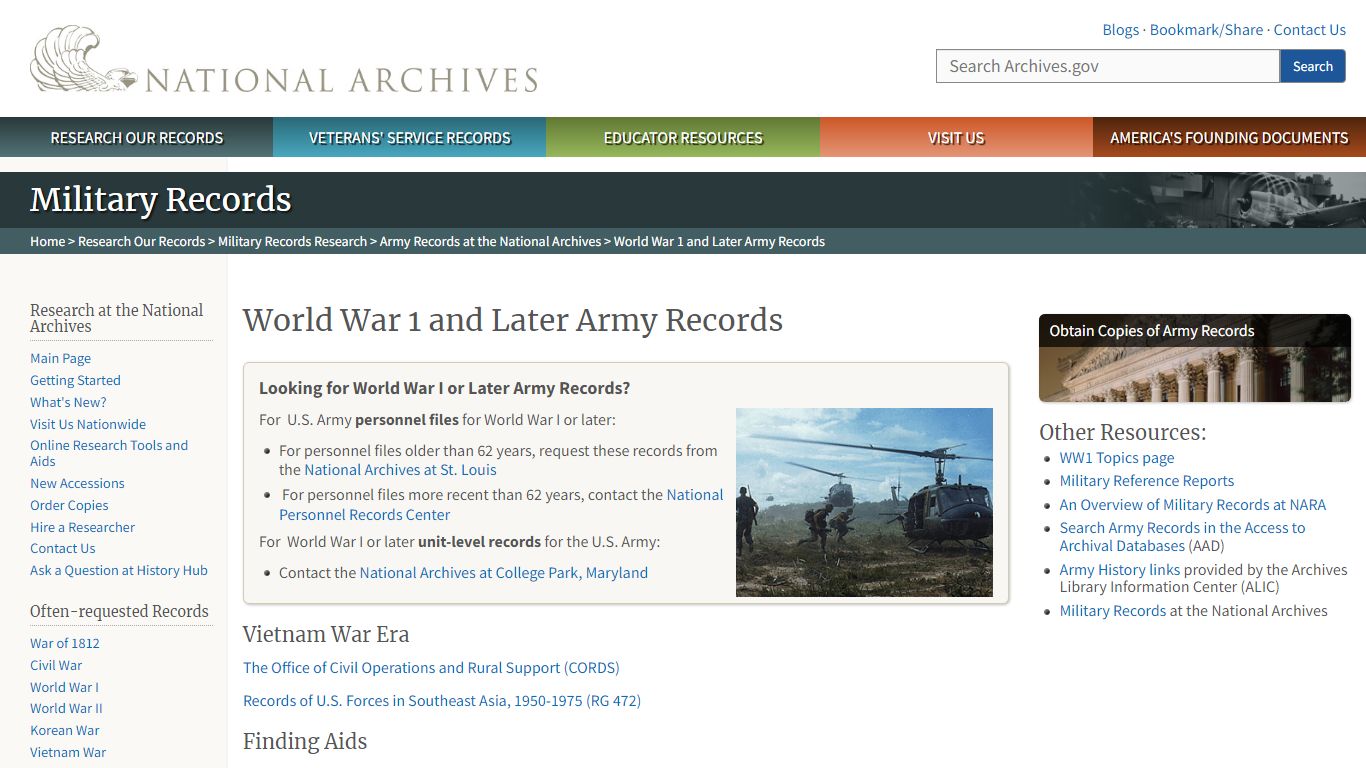Open World War II sidebar link
This screenshot has width=1366, height=768.
click(x=66, y=708)
